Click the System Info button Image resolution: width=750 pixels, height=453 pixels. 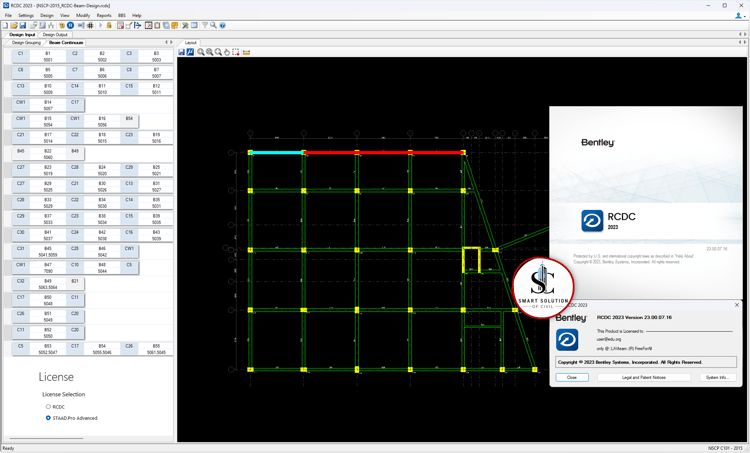click(717, 377)
